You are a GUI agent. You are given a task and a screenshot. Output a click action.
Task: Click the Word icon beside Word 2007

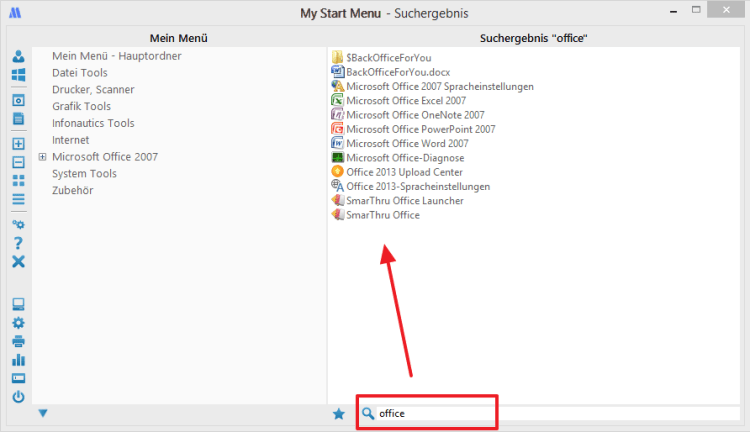[x=337, y=143]
